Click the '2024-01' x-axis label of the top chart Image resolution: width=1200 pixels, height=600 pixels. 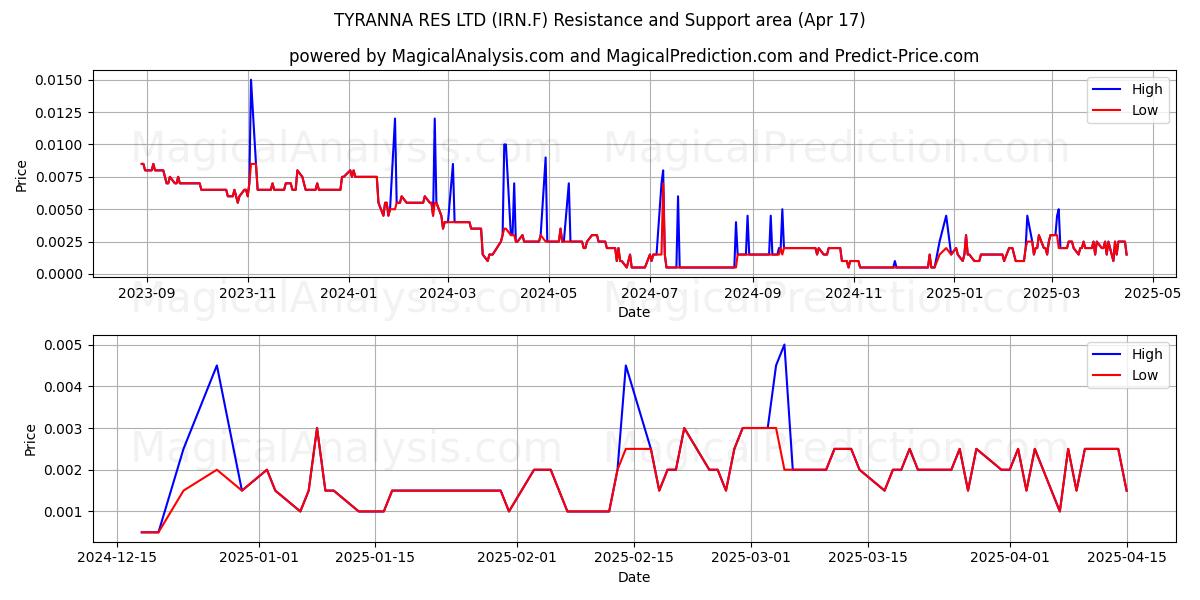349,293
